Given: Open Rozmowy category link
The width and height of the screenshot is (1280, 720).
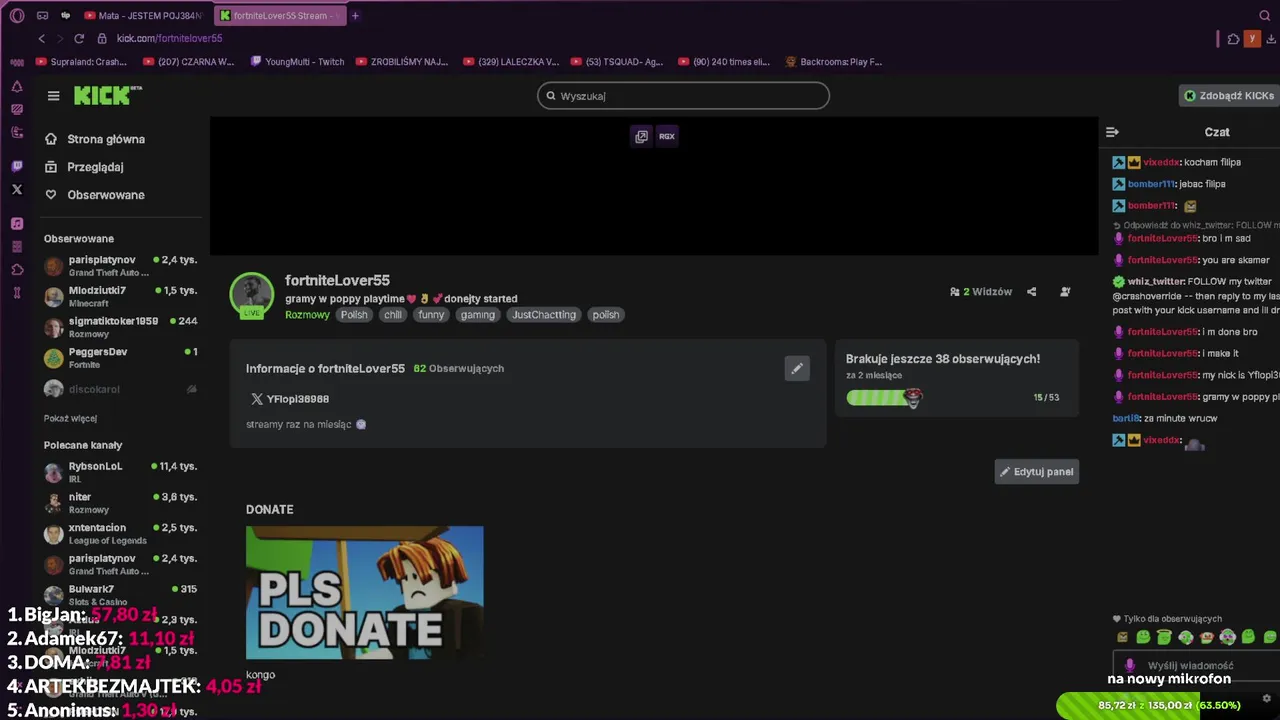Looking at the screenshot, I should (307, 315).
